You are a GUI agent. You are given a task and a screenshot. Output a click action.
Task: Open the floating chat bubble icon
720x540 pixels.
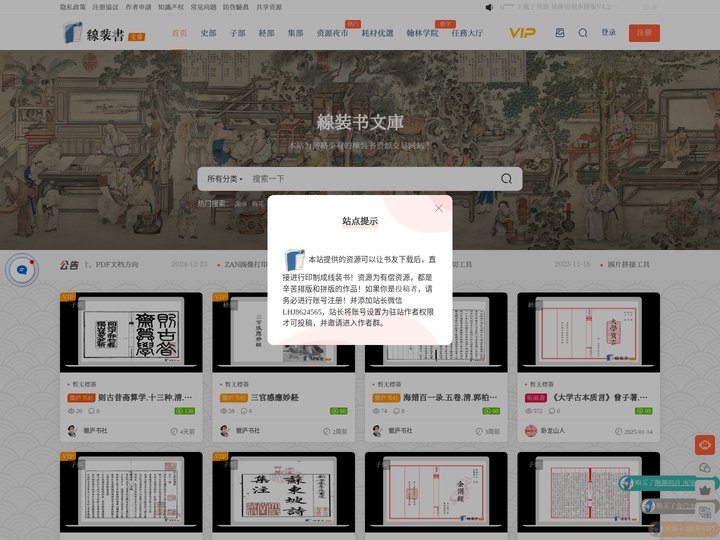[x=22, y=270]
